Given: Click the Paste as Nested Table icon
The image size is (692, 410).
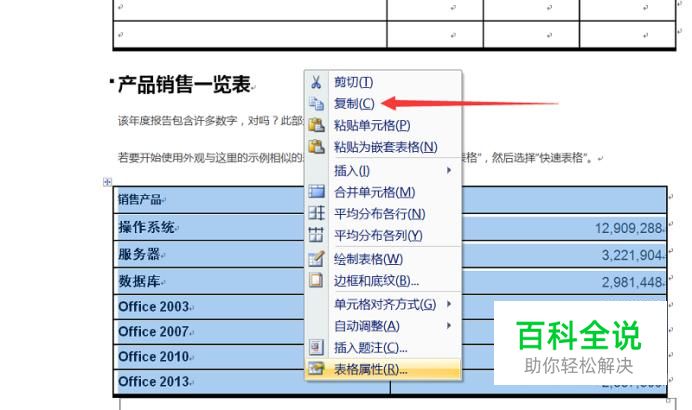Looking at the screenshot, I should point(316,147).
